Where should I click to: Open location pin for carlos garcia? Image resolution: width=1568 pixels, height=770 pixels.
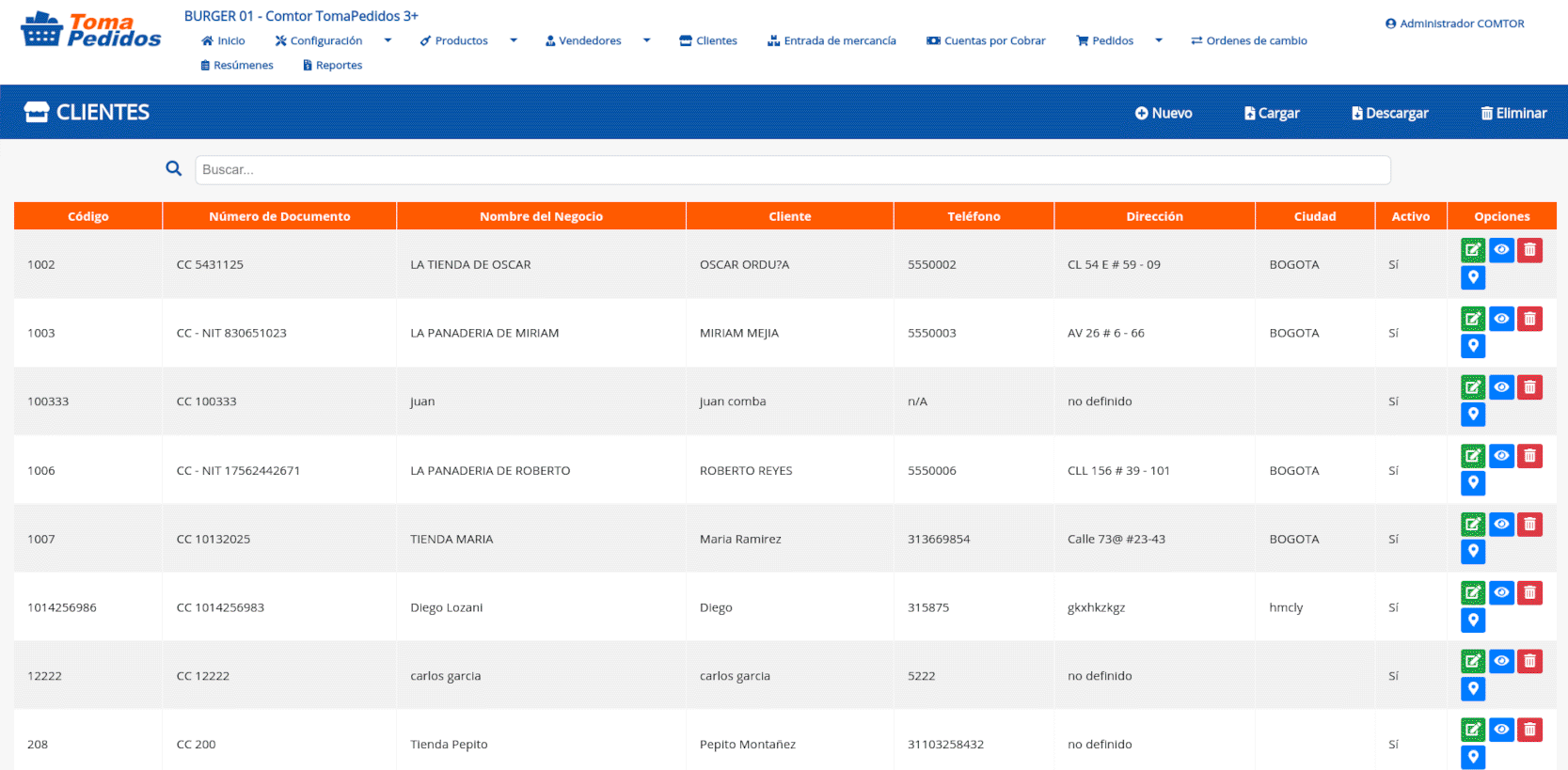point(1473,689)
